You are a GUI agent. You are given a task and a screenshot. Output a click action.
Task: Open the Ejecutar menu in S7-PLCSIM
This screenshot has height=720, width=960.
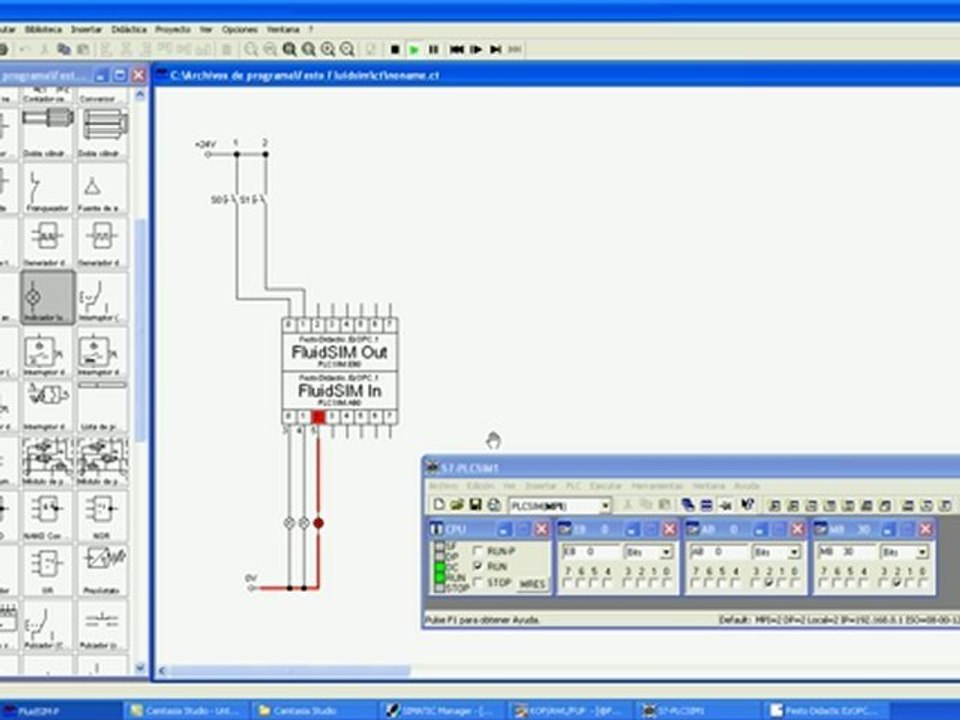pyautogui.click(x=606, y=486)
